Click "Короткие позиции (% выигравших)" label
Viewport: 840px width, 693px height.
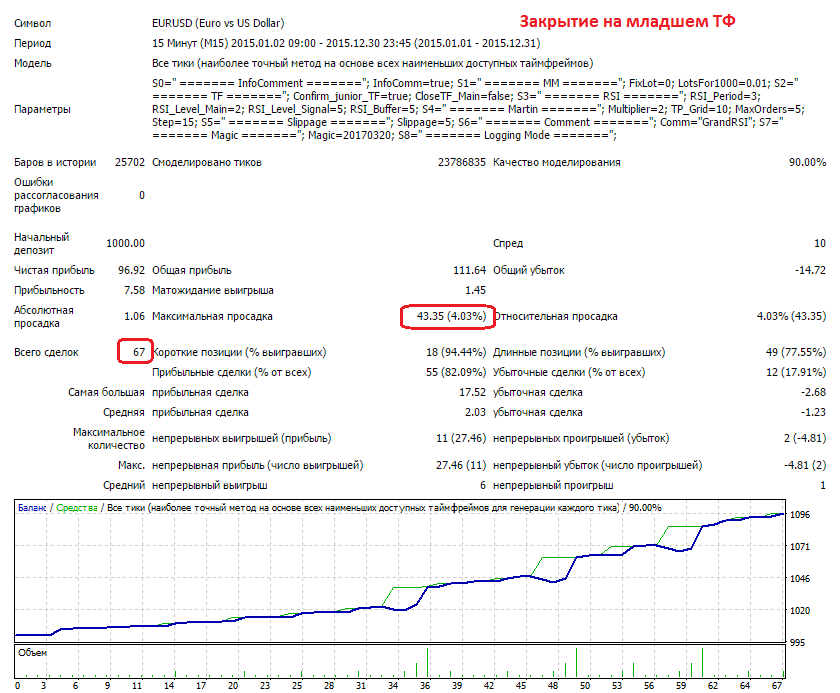(x=239, y=352)
